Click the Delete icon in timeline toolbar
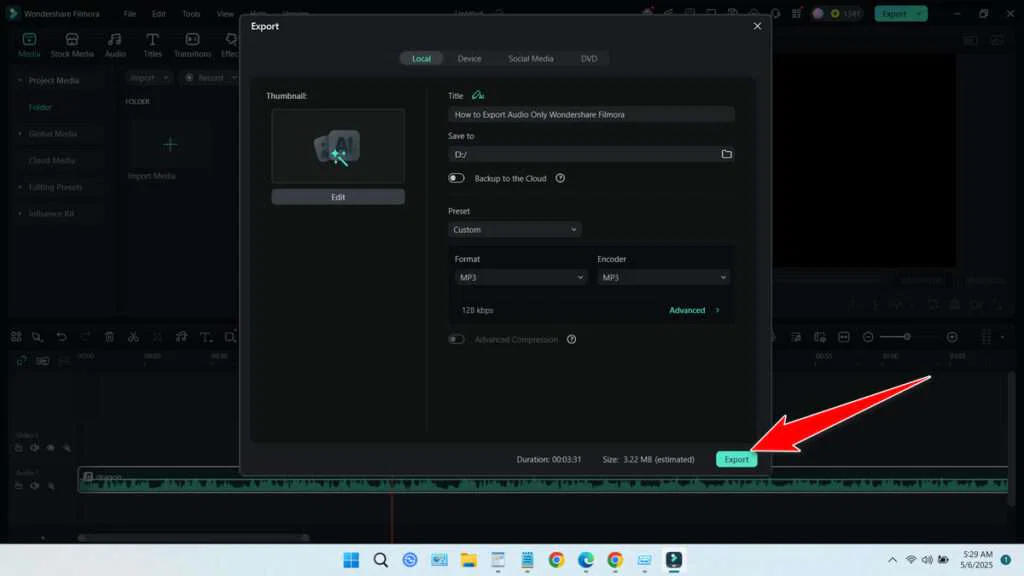 (110, 337)
